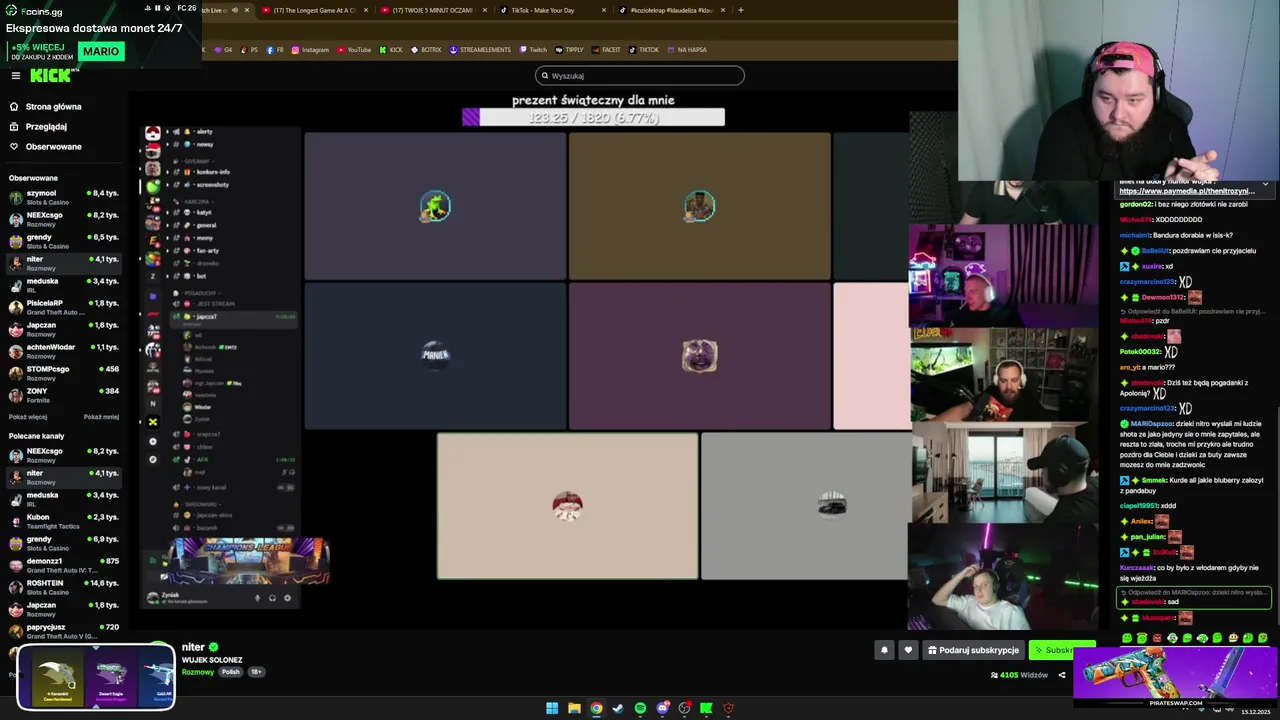Open STOMPcsgo channel in sidebar

[x=64, y=370]
